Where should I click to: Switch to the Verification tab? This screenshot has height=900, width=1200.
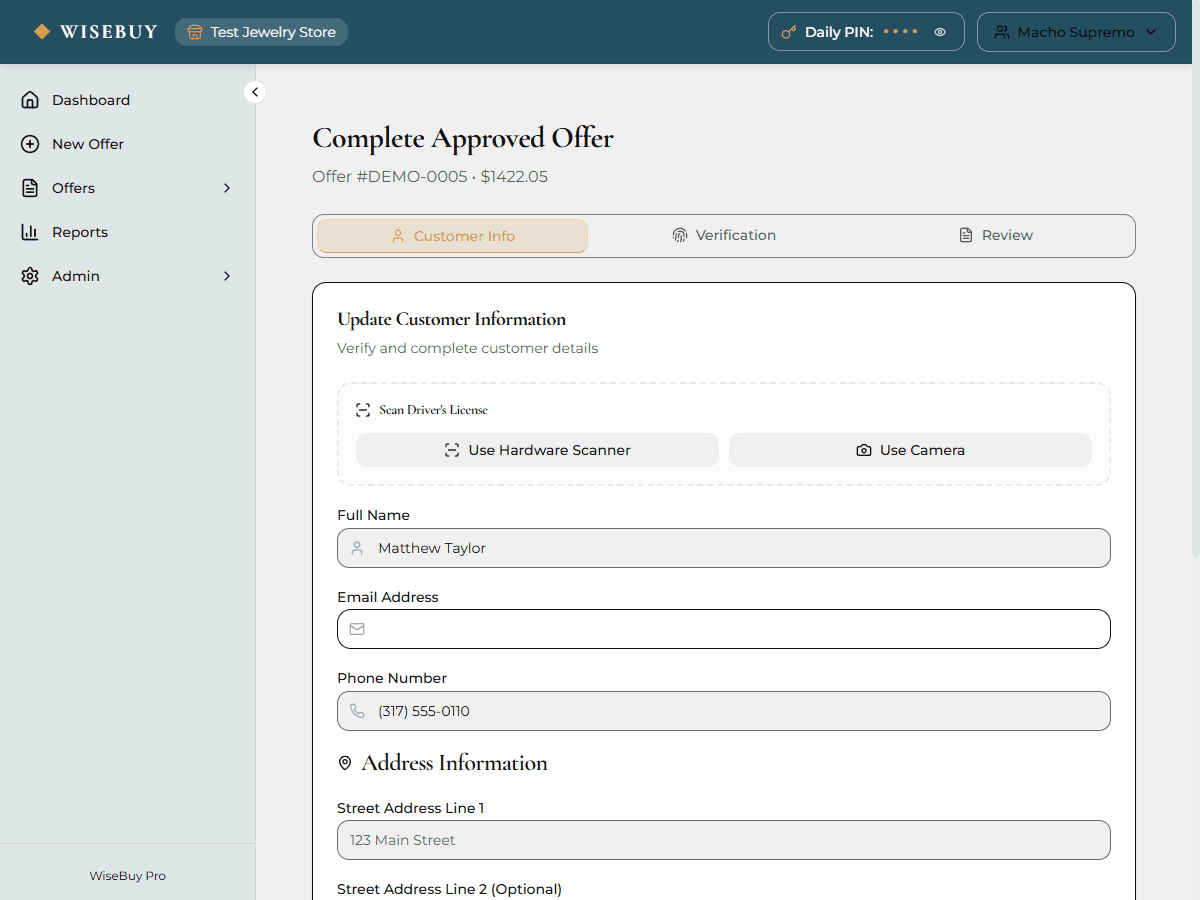724,236
